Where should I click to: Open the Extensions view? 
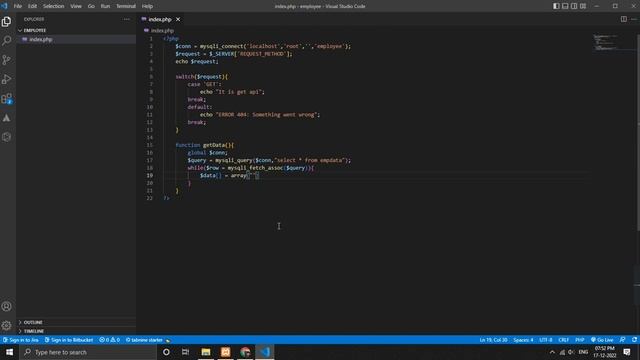pos(7,98)
